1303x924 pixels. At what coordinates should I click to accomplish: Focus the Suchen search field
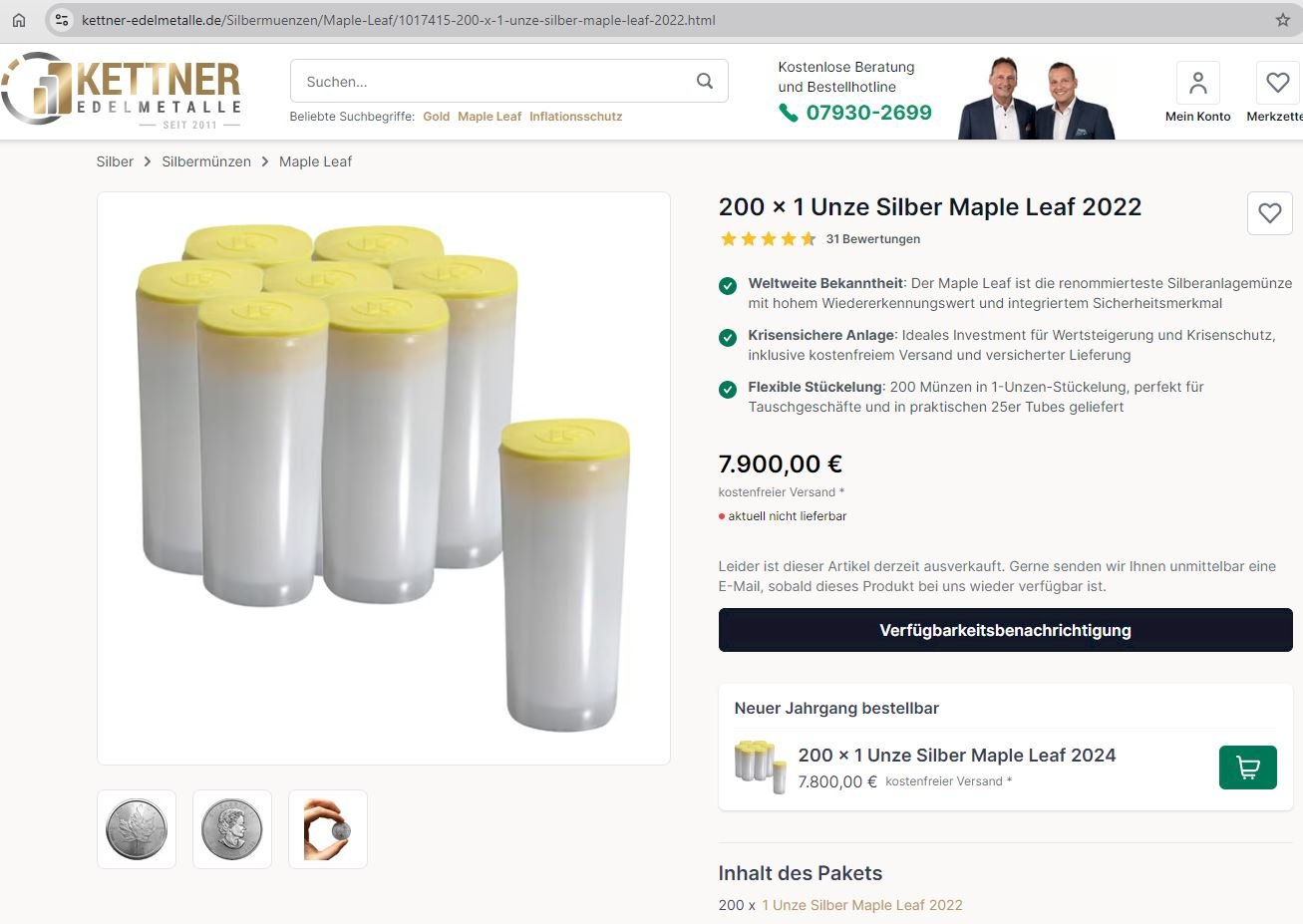508,81
